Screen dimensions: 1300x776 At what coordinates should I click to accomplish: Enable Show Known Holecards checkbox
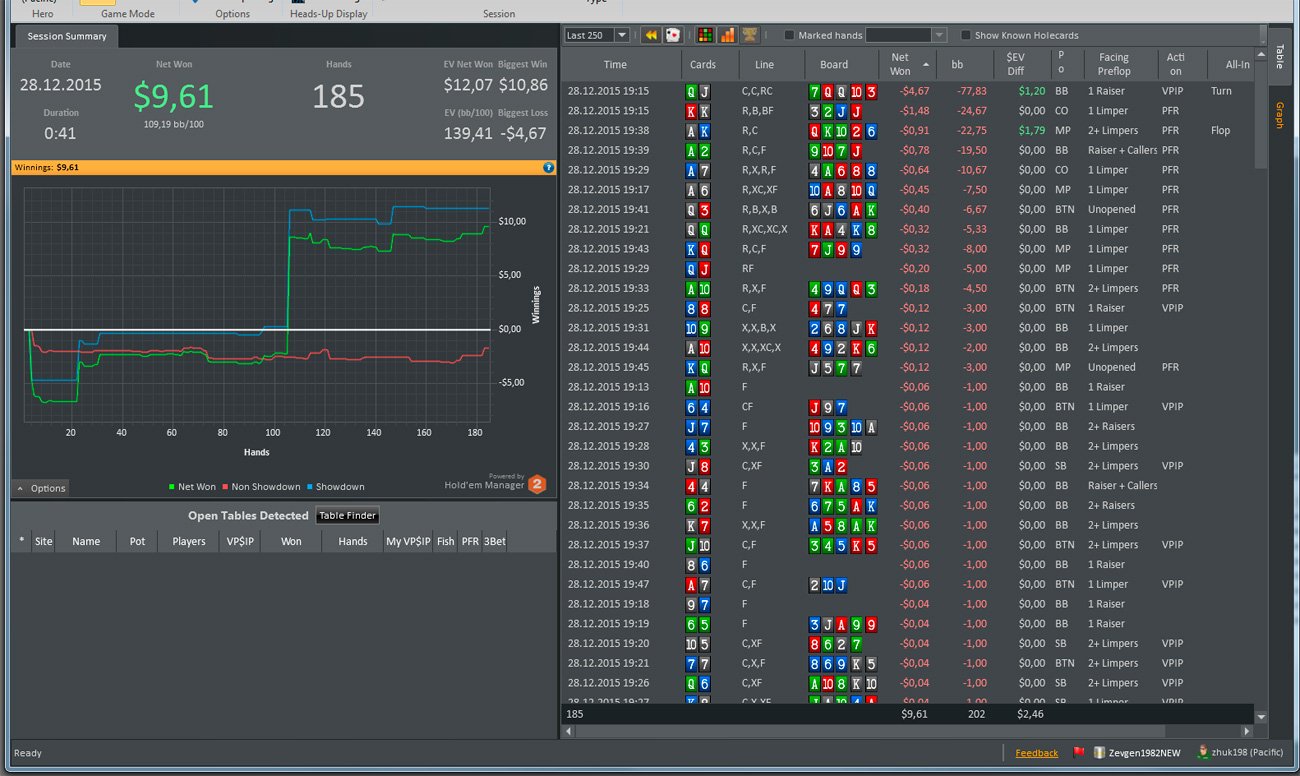click(966, 36)
